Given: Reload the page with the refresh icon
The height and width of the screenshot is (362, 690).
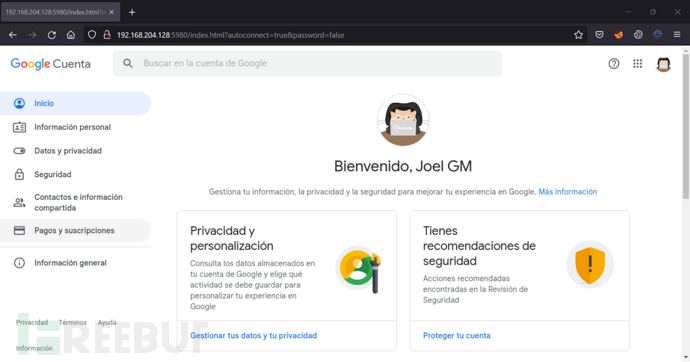Looking at the screenshot, I should coord(51,35).
